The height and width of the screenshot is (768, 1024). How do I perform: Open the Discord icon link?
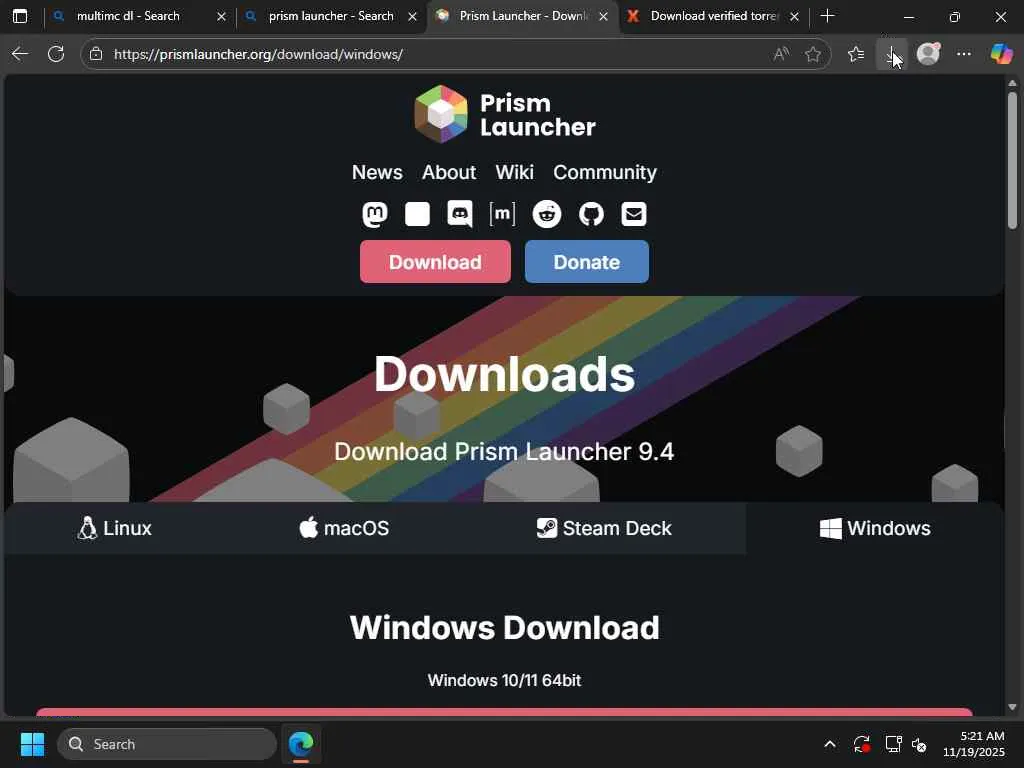click(460, 214)
